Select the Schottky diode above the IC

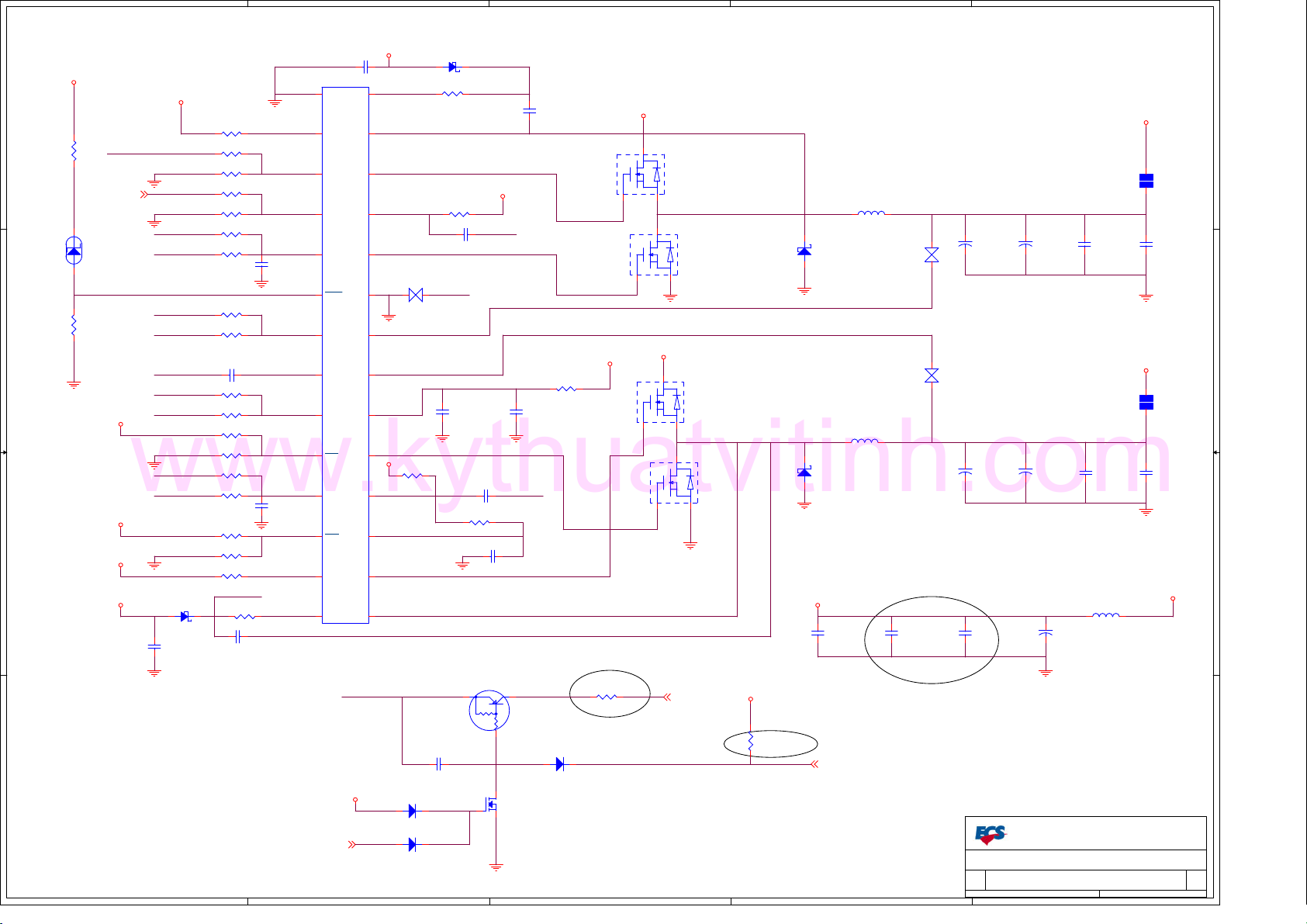tap(454, 67)
